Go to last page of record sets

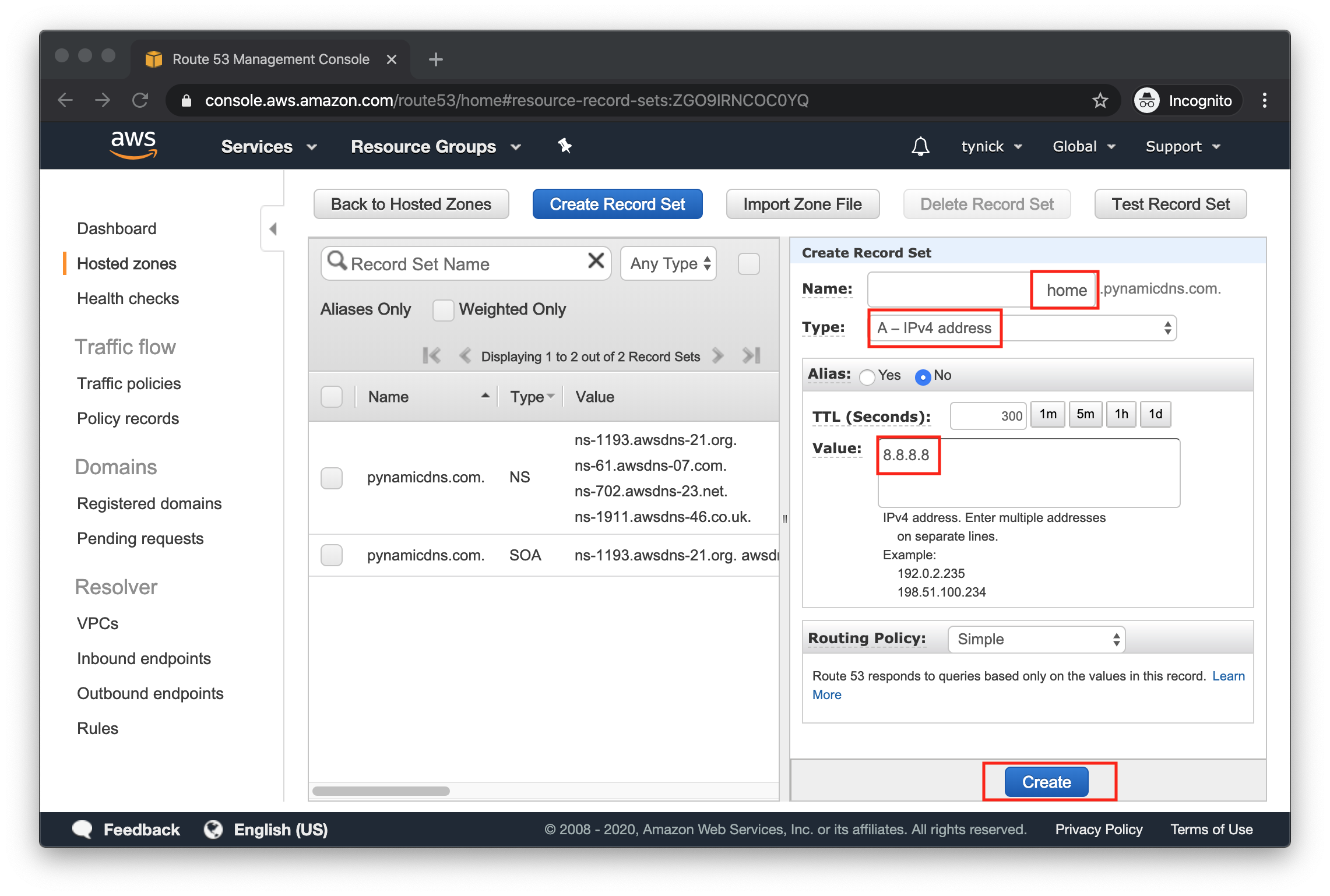click(x=751, y=355)
